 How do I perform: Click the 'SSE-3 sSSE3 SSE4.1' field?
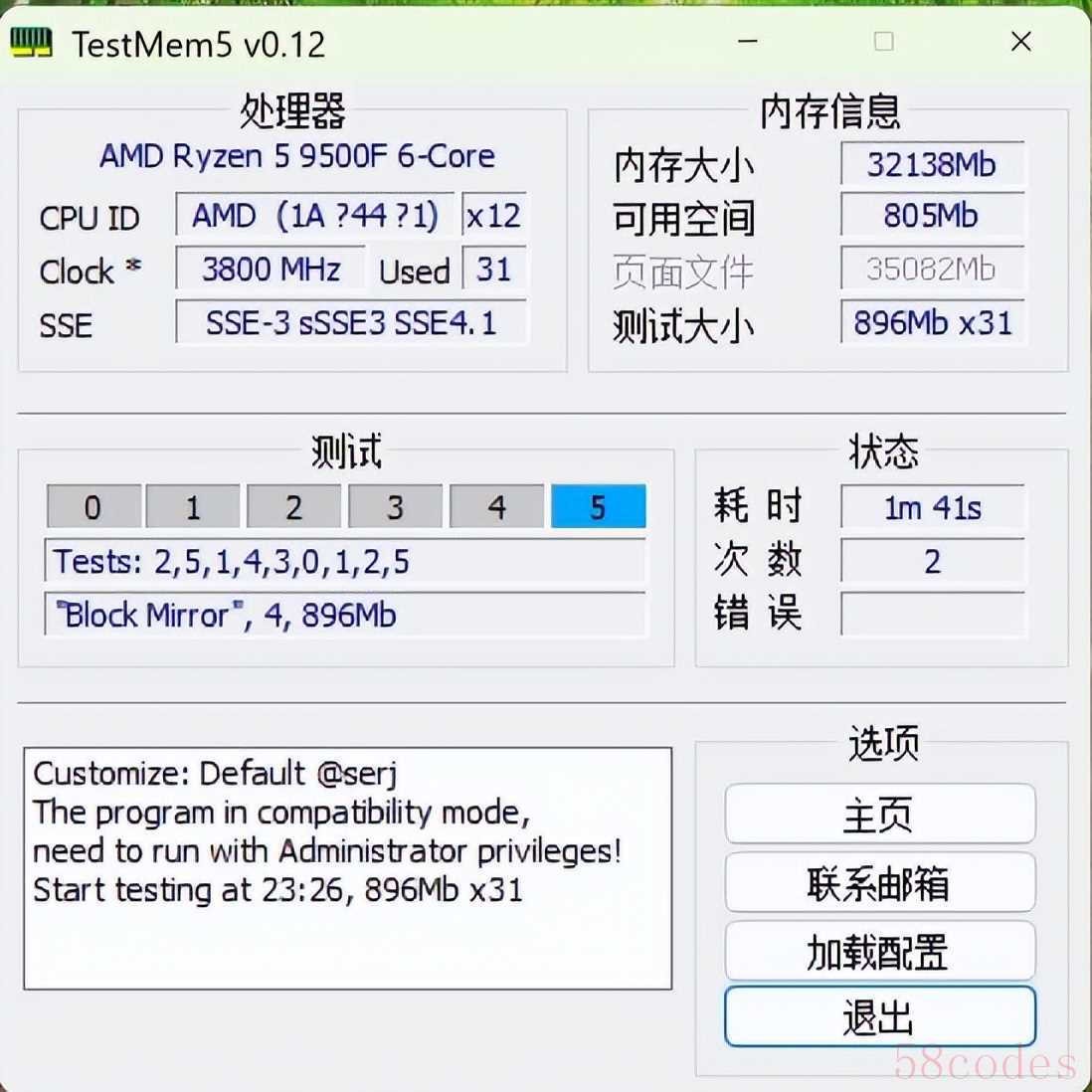(351, 322)
